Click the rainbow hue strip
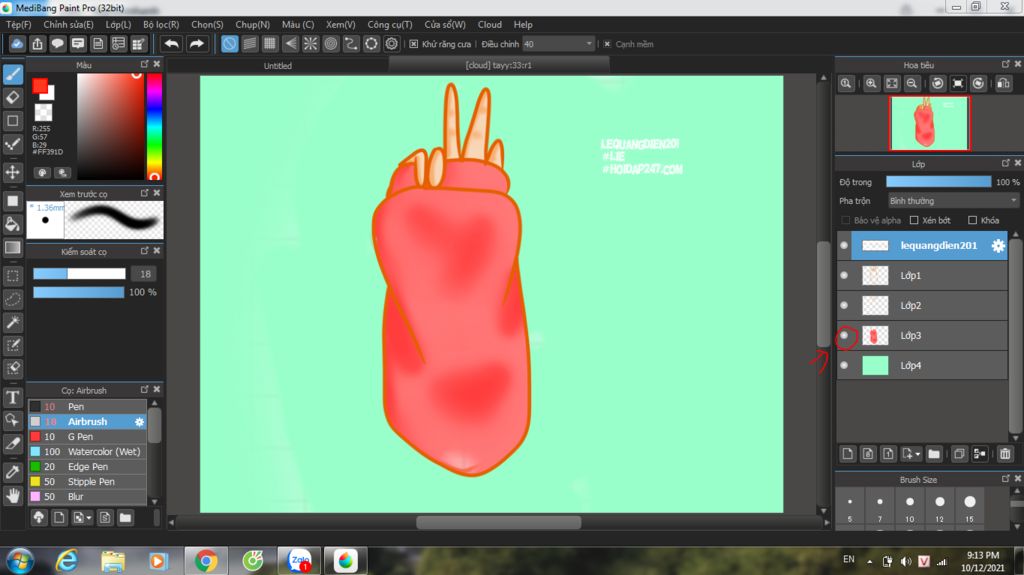The height and width of the screenshot is (575, 1024). click(x=154, y=125)
